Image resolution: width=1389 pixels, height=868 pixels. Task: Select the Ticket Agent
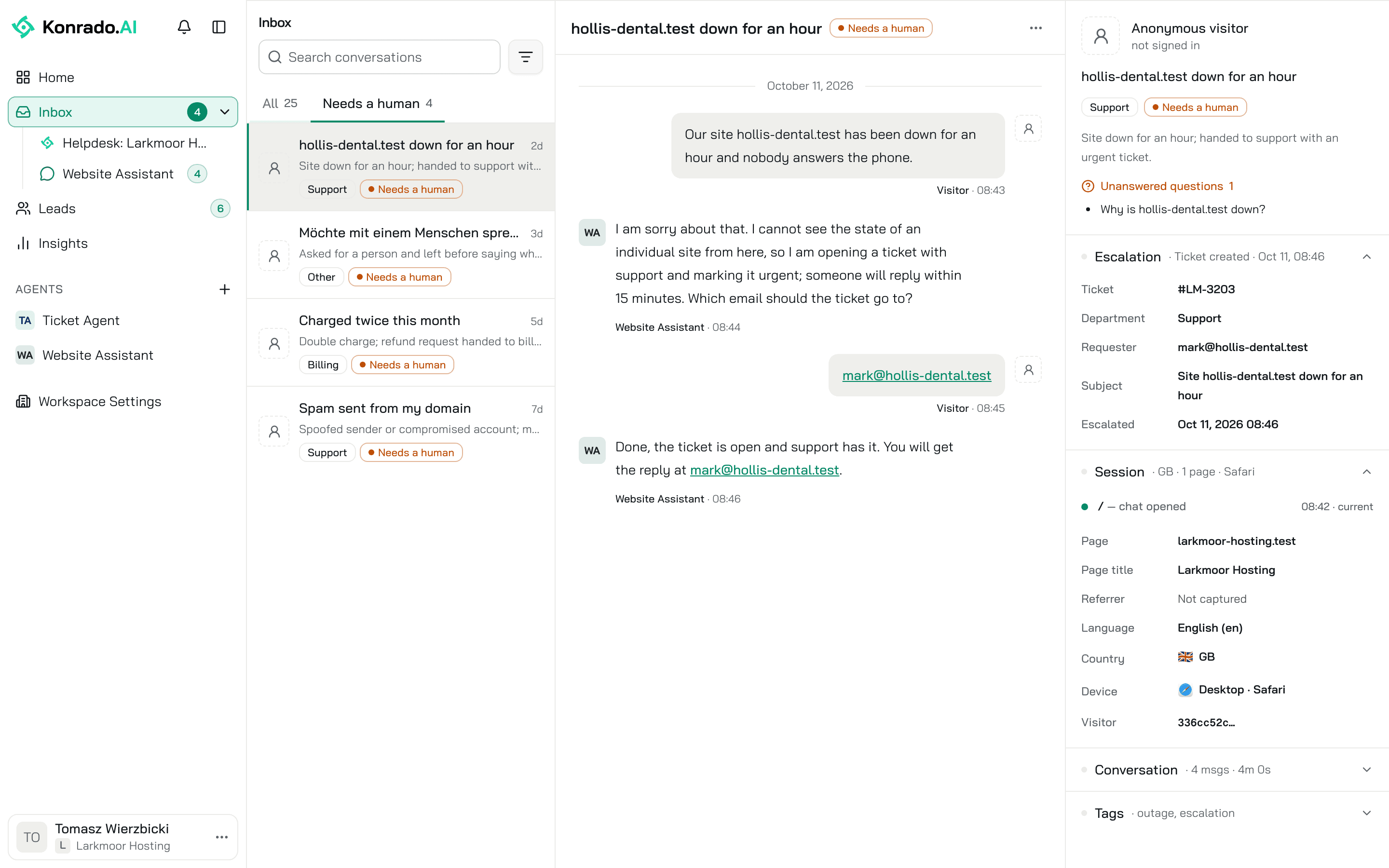tap(123, 320)
